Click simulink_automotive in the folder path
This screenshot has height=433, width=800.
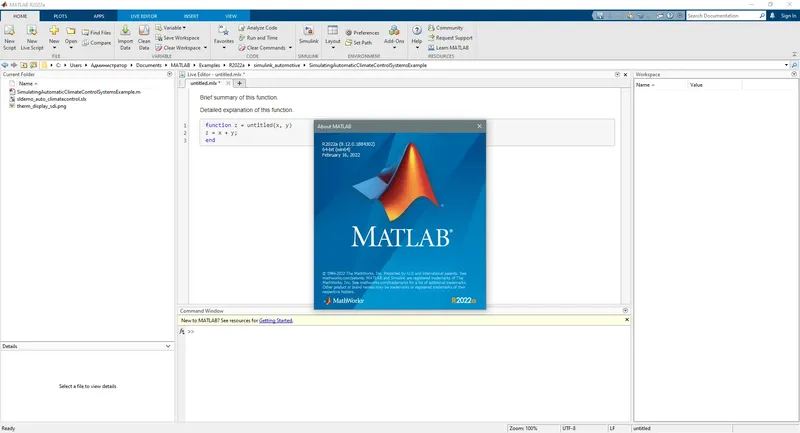277,65
